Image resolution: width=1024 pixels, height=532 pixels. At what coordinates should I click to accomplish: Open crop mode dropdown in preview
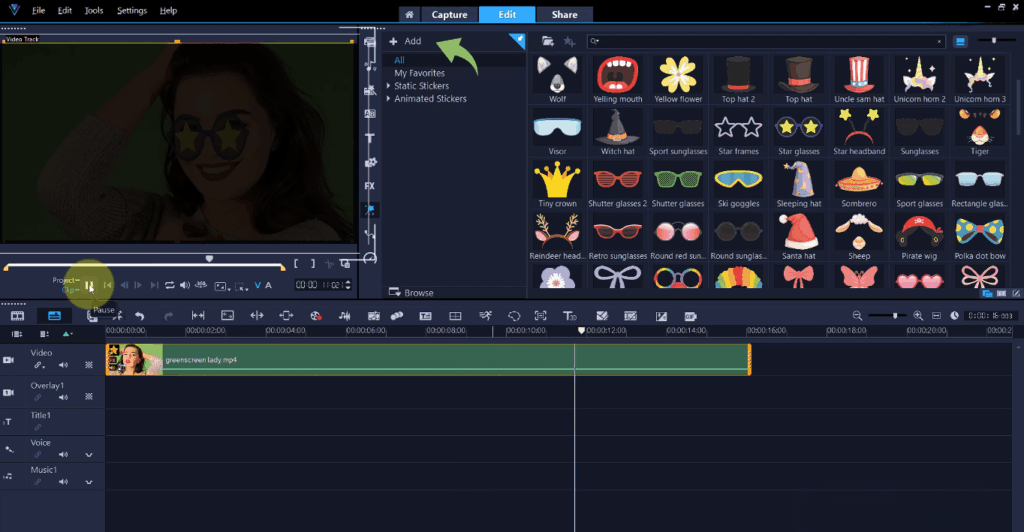(x=241, y=286)
